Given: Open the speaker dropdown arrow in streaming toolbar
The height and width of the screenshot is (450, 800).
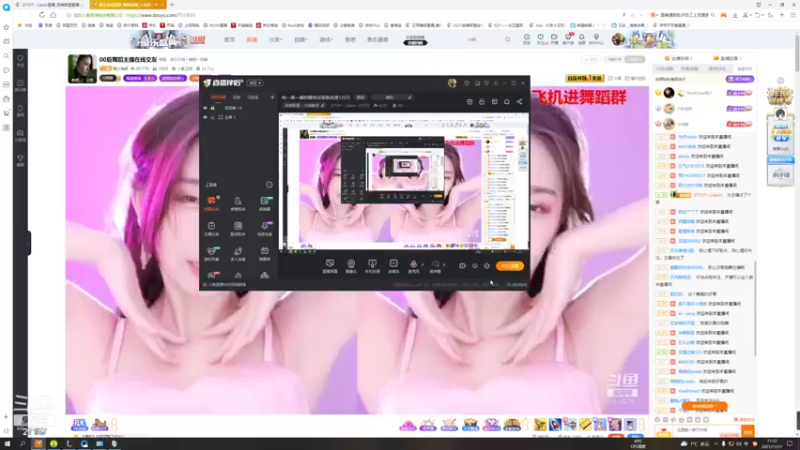Looking at the screenshot, I should click(x=444, y=264).
